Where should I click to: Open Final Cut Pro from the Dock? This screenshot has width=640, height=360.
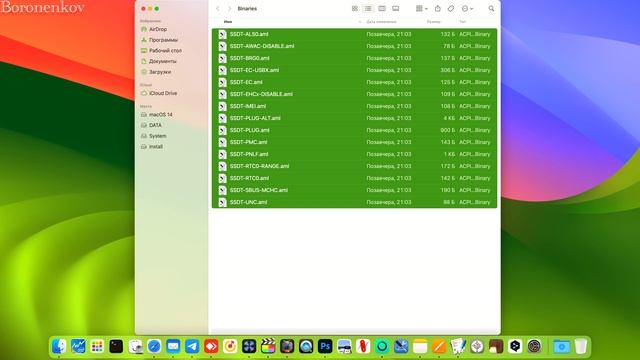[x=268, y=347]
